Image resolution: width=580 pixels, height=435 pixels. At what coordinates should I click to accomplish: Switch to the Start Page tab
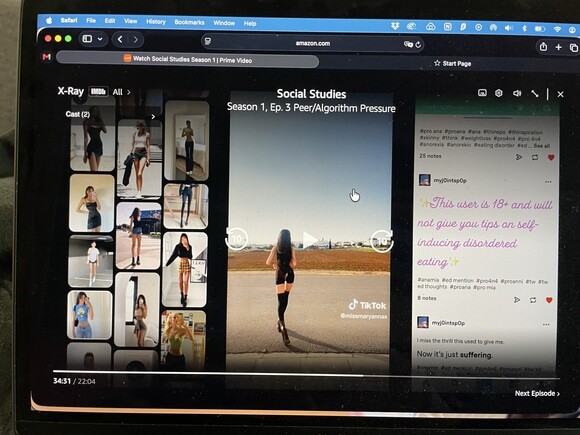pos(452,63)
